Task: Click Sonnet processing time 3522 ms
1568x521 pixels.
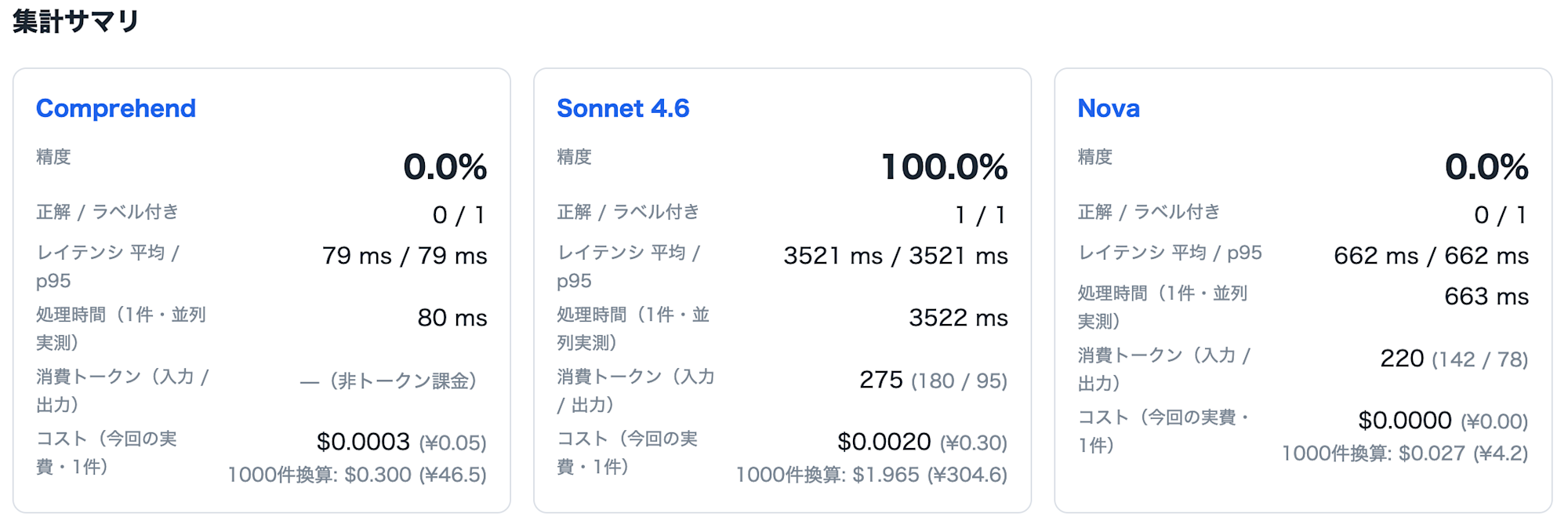Action: click(x=958, y=318)
